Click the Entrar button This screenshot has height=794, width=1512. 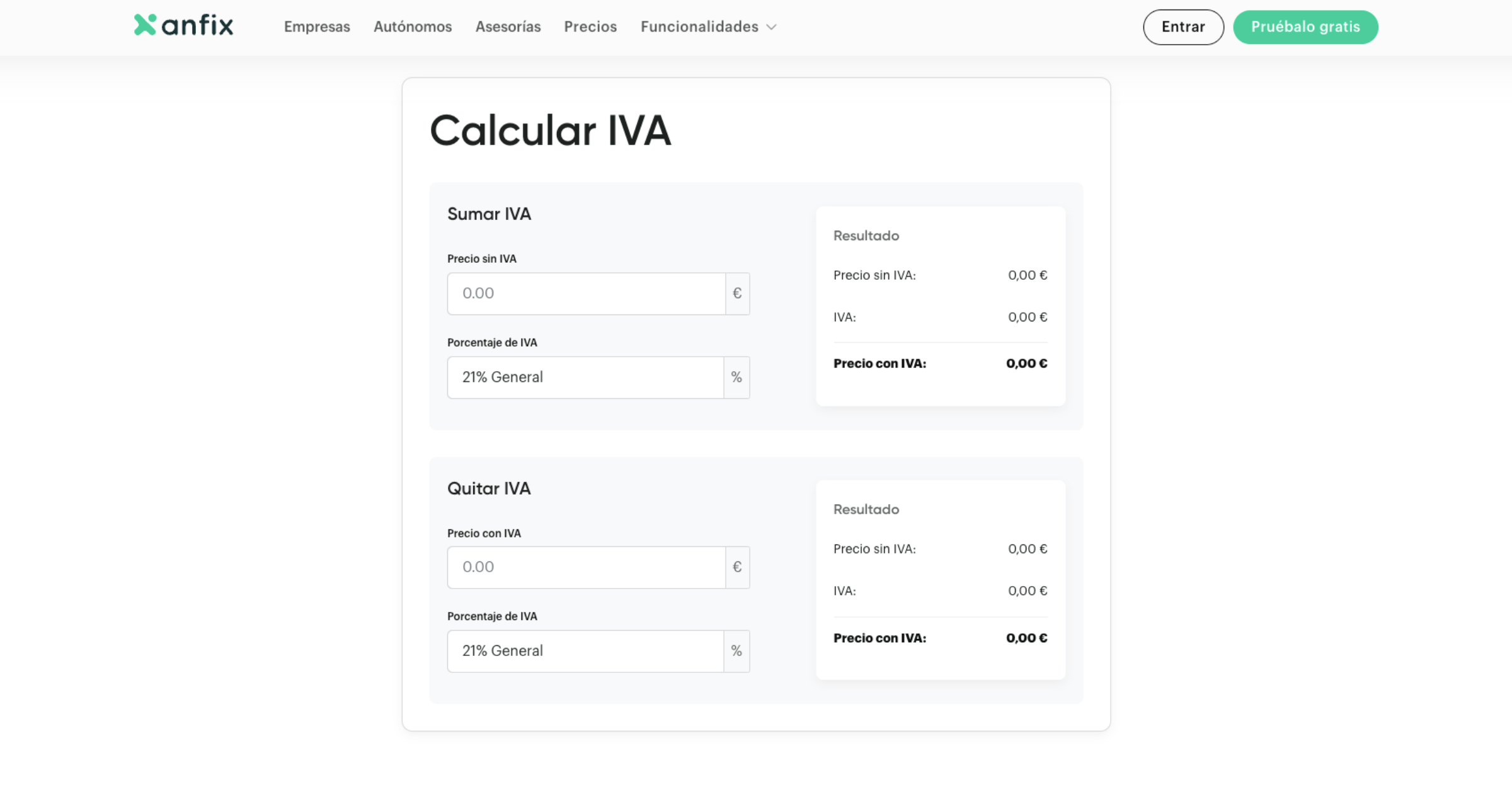tap(1183, 27)
